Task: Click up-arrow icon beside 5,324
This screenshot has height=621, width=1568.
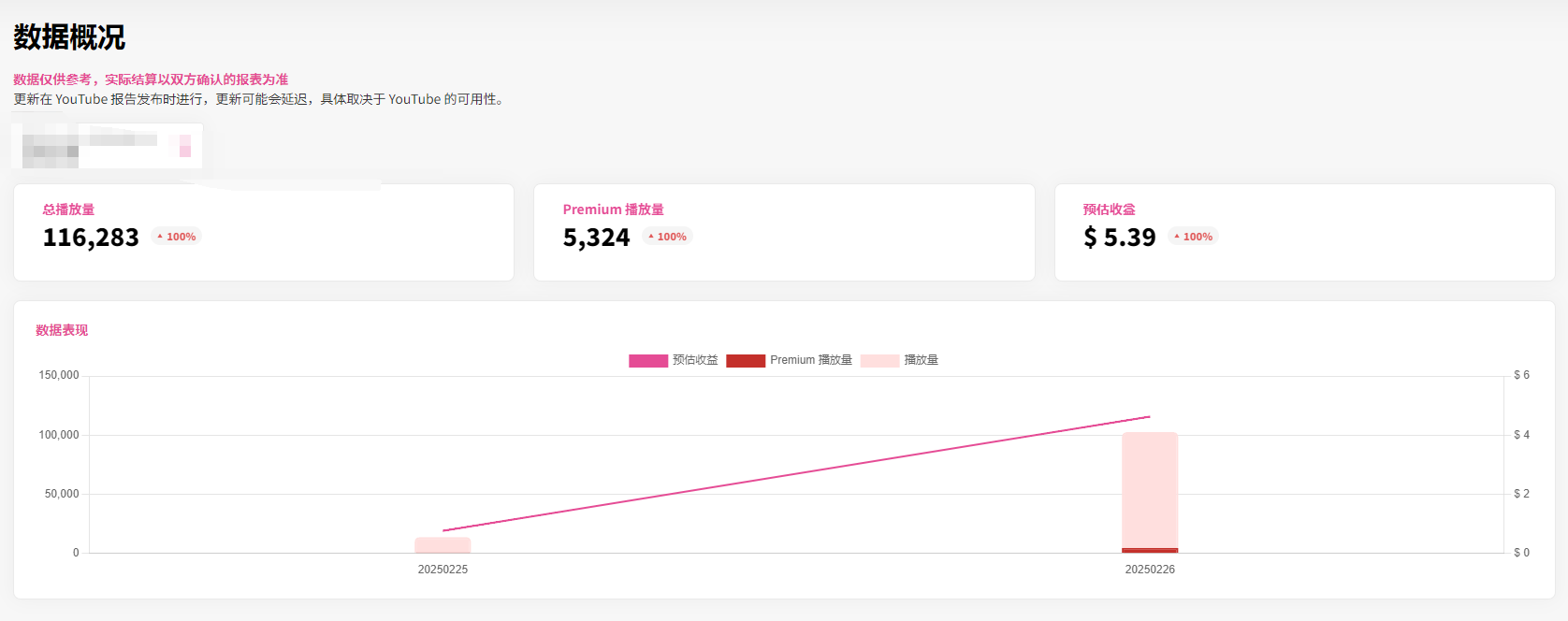Action: click(651, 237)
